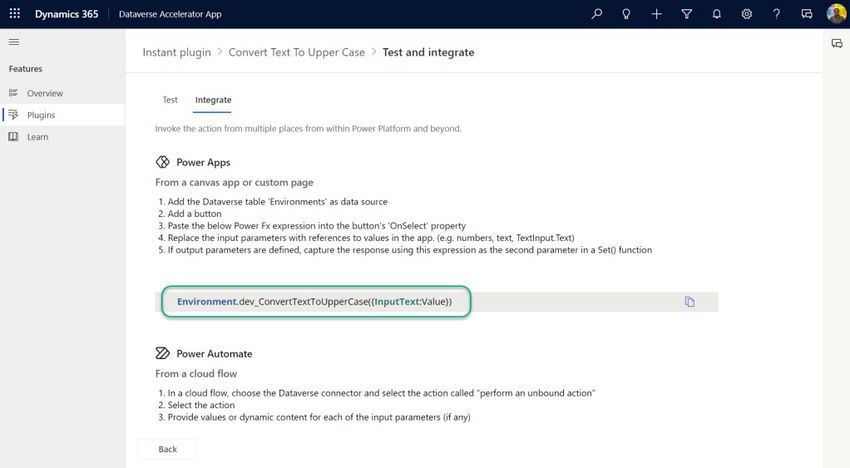This screenshot has width=850, height=468.
Task: Collapse the left navigation hamburger menu
Action: [14, 42]
